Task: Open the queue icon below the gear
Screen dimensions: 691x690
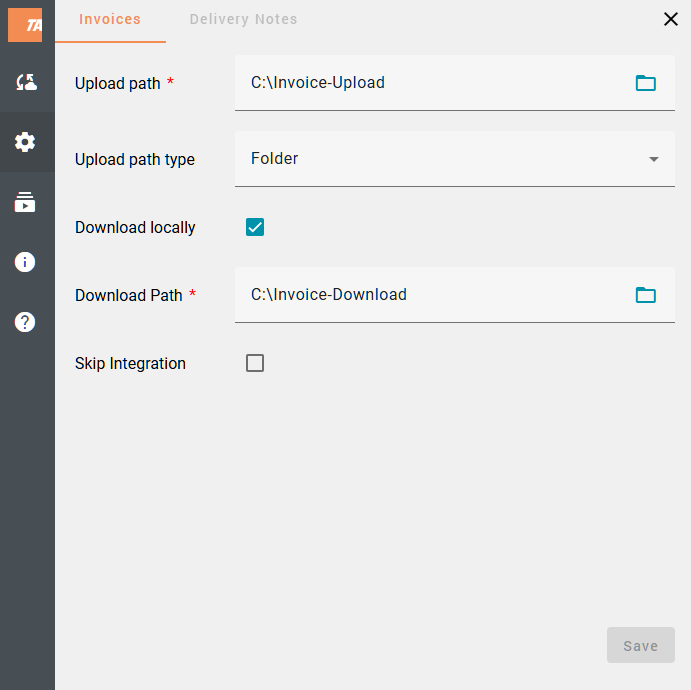Action: point(26,203)
